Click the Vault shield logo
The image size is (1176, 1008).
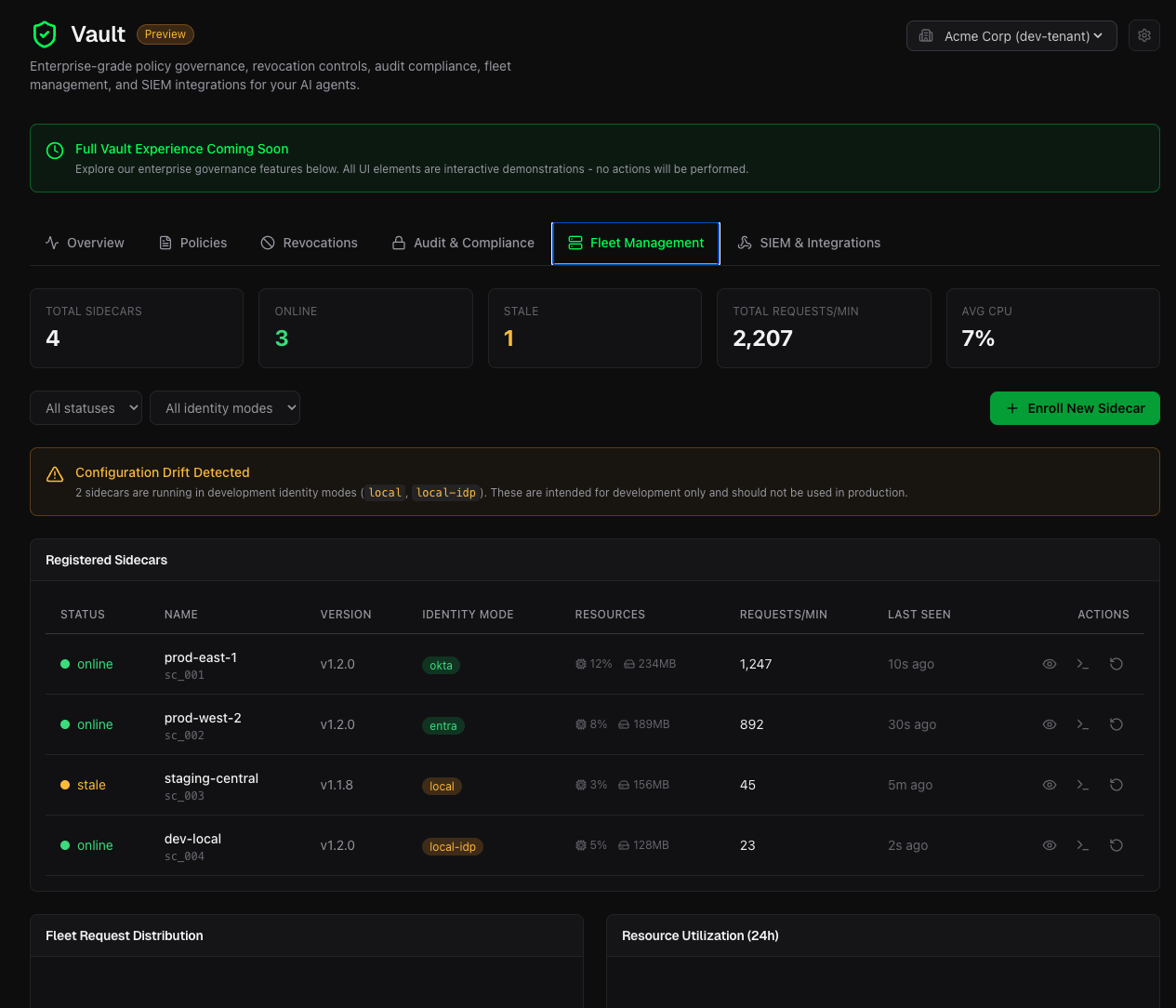45,34
